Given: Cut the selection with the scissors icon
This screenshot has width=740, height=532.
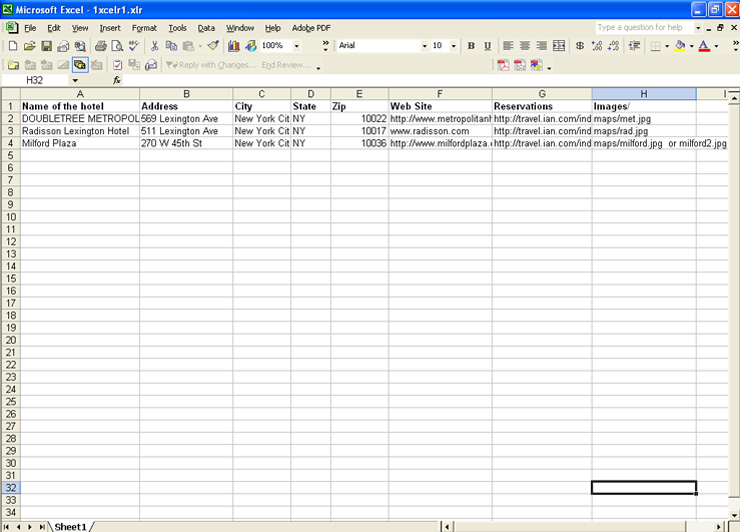Looking at the screenshot, I should pos(154,46).
